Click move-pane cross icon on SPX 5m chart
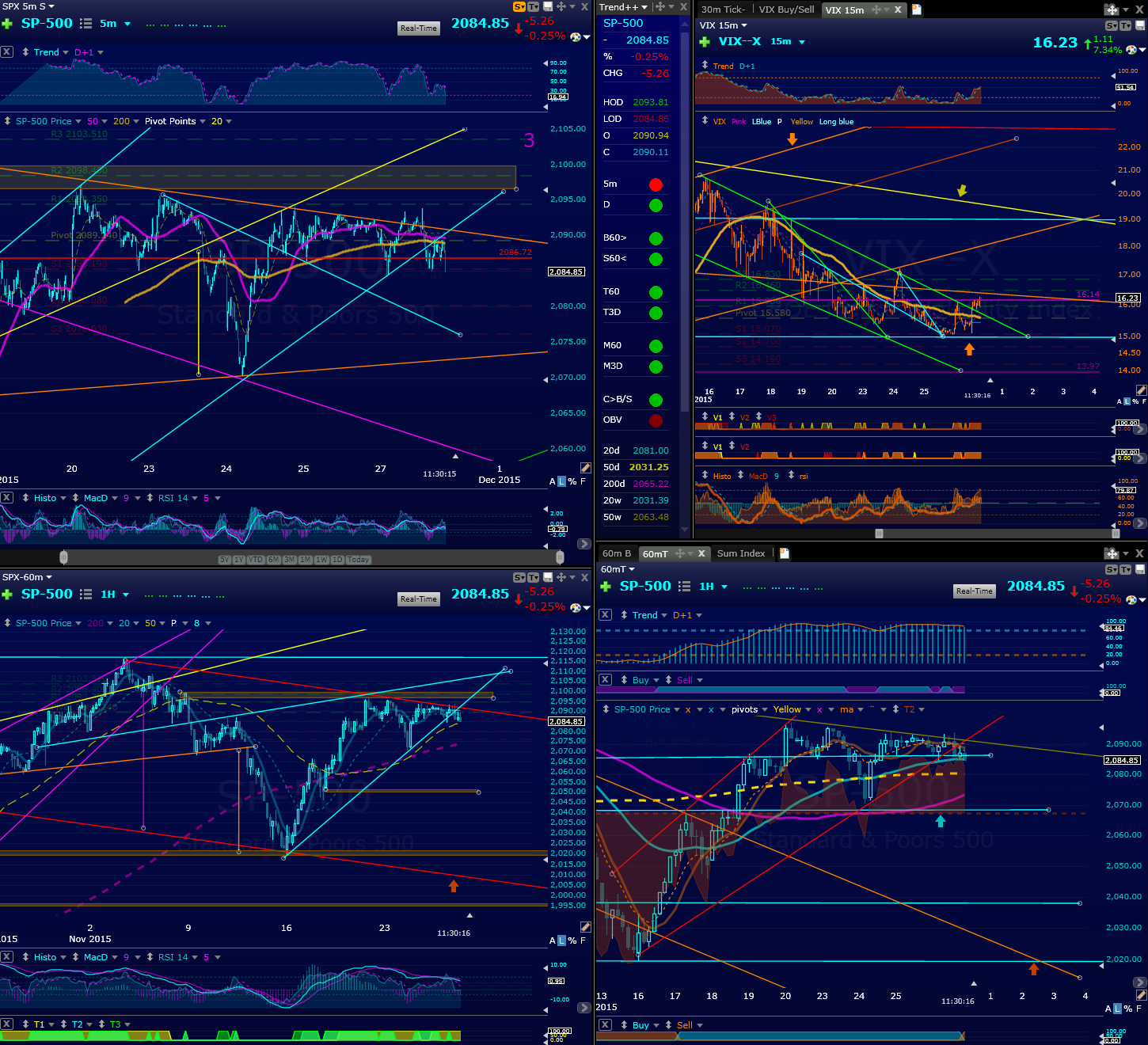Image resolution: width=1148 pixels, height=1045 pixels. click(x=561, y=6)
